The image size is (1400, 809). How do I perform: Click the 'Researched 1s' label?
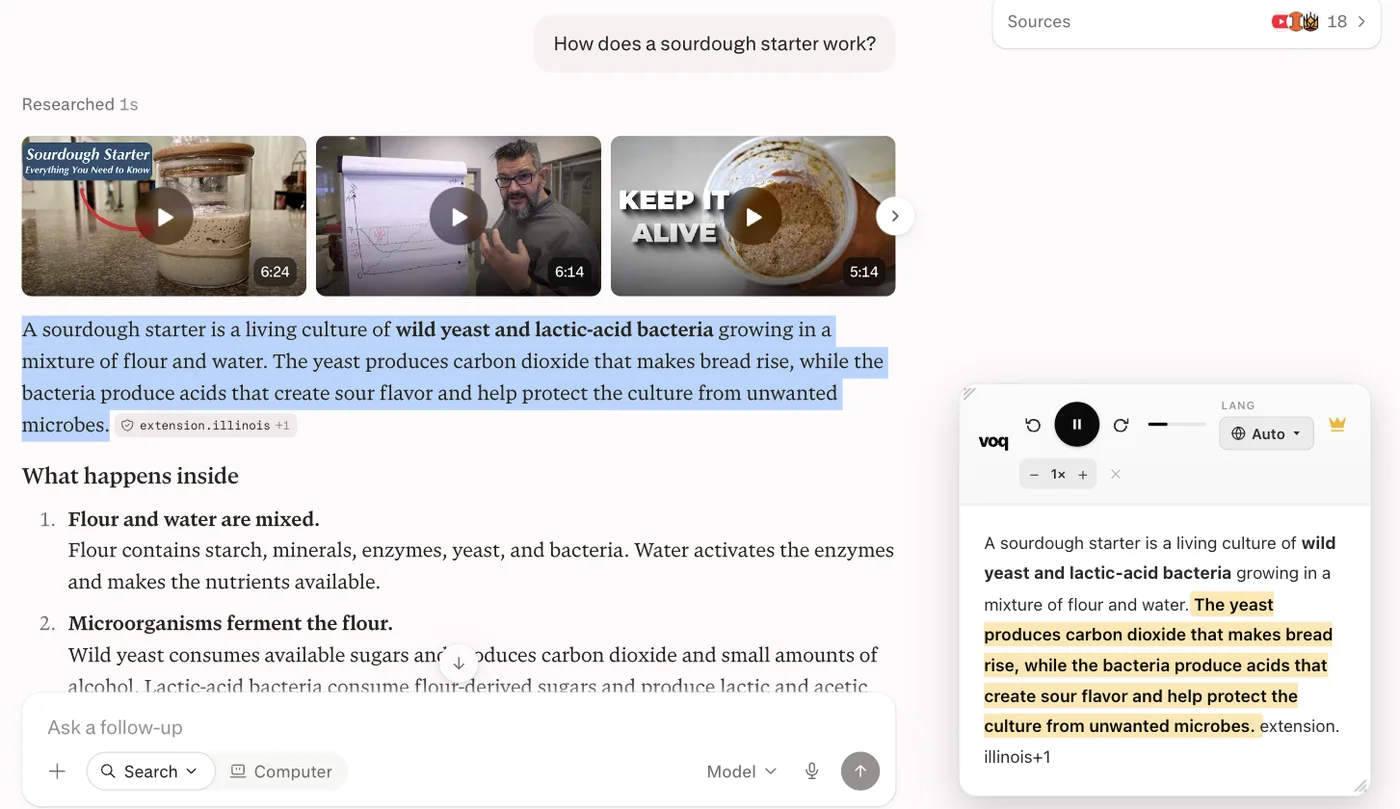80,104
